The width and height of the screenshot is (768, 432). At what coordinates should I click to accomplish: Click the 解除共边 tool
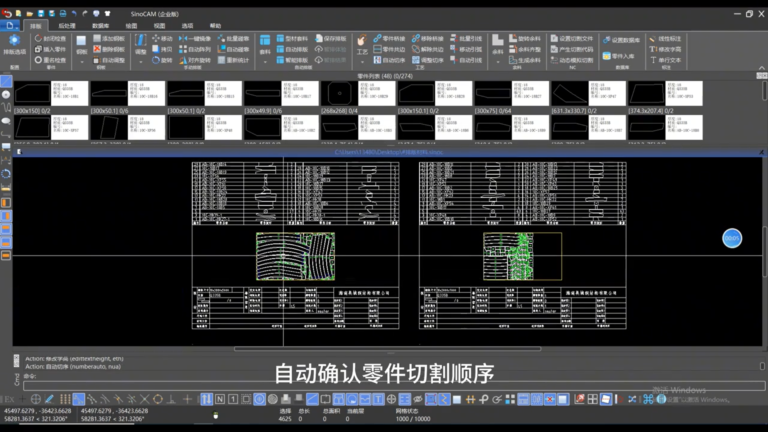coord(428,49)
